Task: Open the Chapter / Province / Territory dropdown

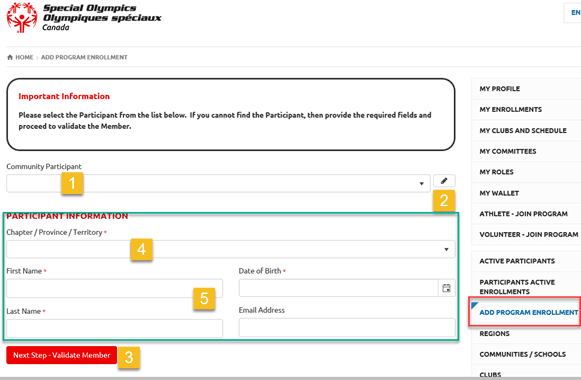Action: (231, 249)
